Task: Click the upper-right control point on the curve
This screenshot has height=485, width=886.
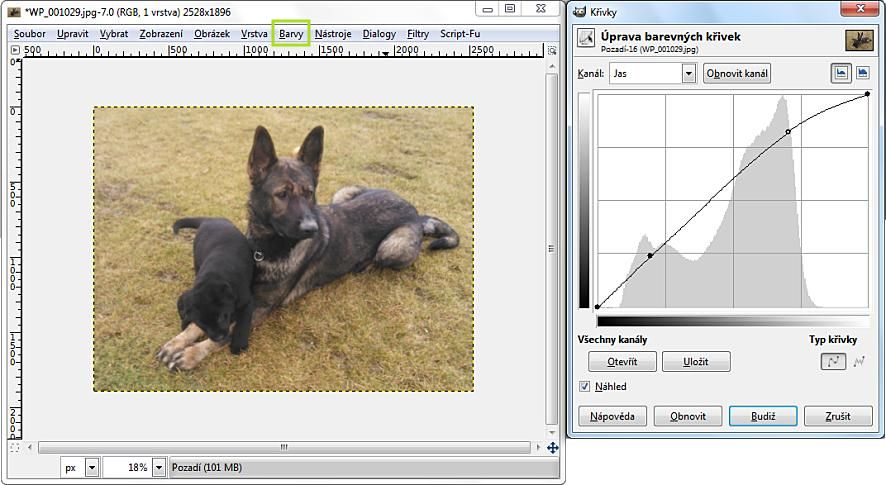Action: coord(866,94)
